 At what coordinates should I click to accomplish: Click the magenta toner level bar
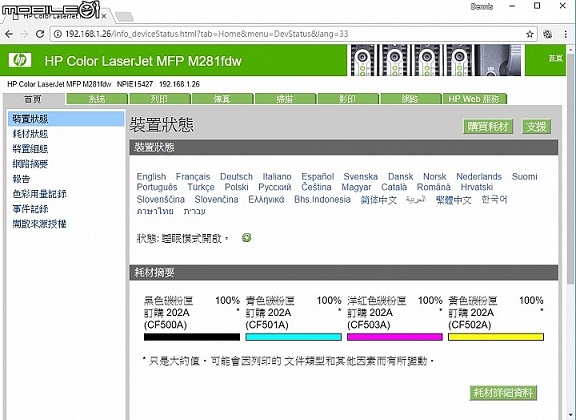pyautogui.click(x=395, y=337)
